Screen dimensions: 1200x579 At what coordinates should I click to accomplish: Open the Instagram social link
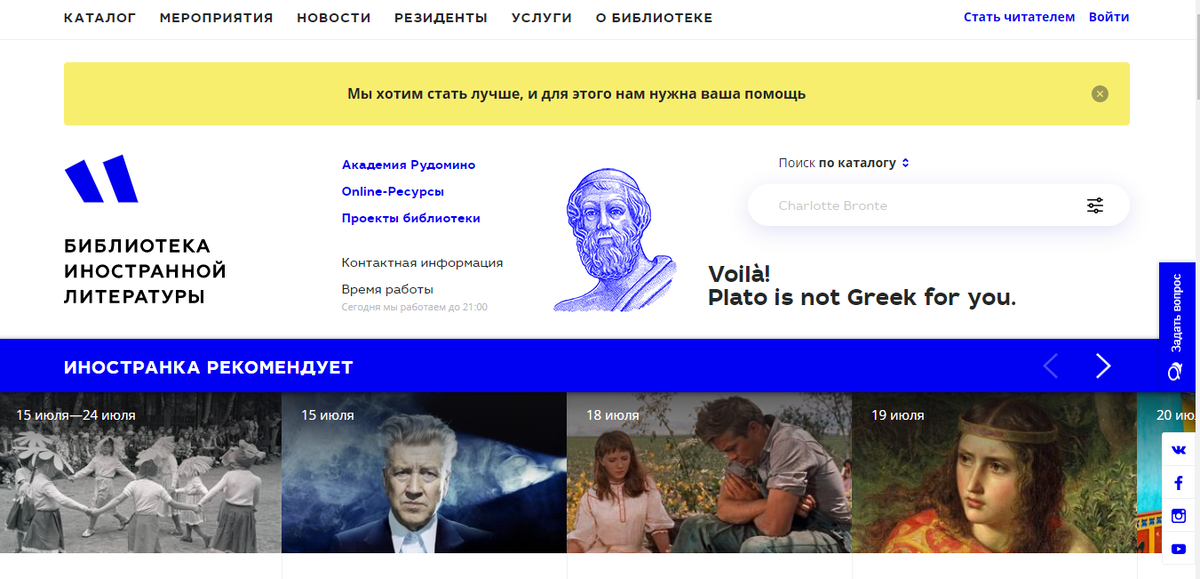click(x=1179, y=516)
